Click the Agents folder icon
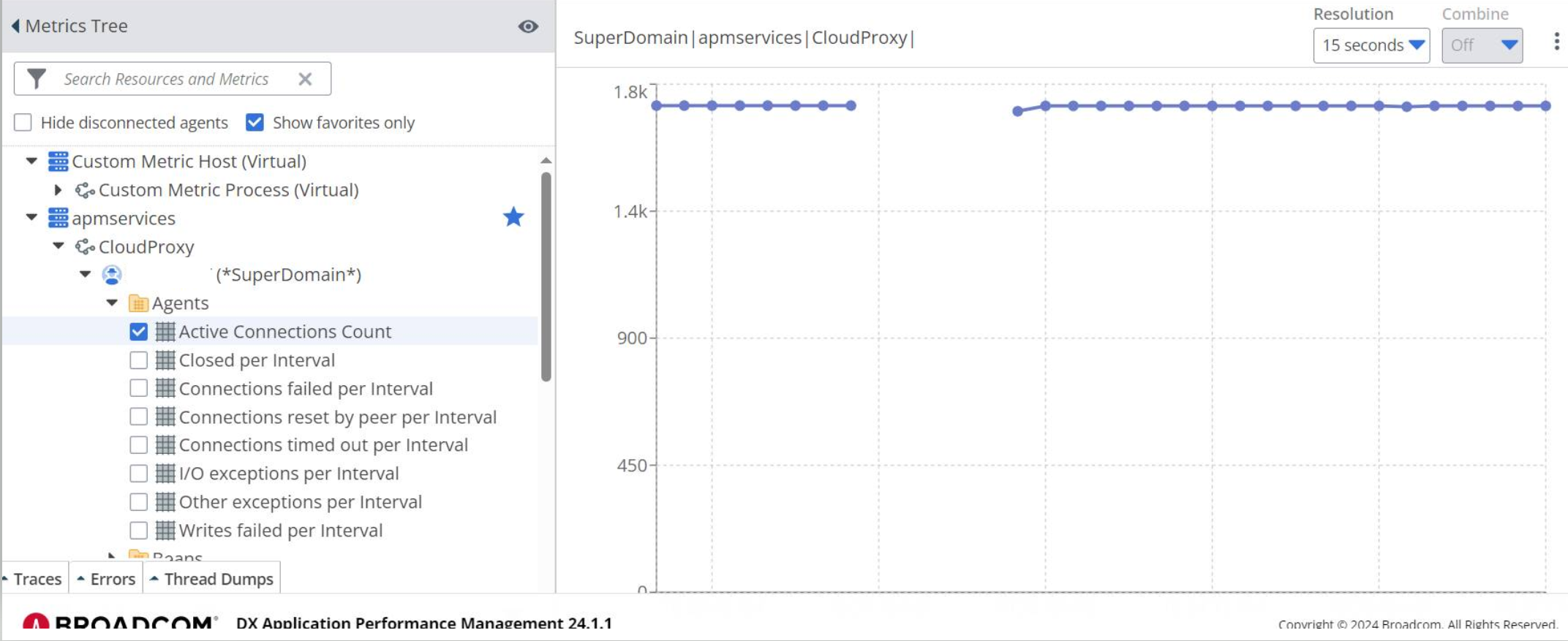This screenshot has height=641, width=1568. point(138,303)
